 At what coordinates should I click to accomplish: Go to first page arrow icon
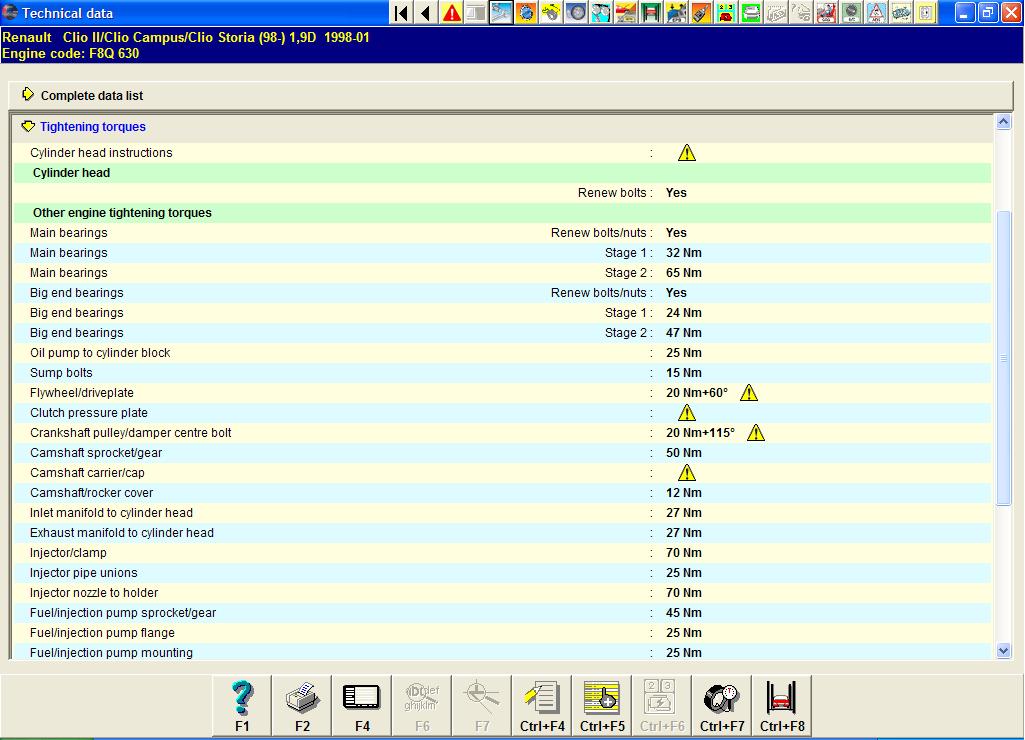(401, 12)
